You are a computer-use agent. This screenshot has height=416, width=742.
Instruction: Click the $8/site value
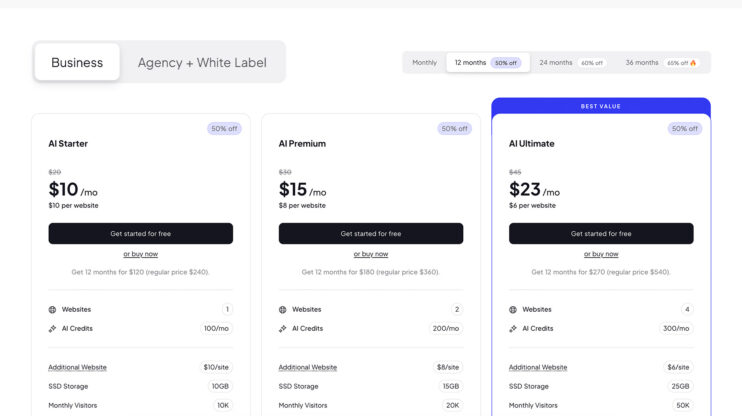(448, 367)
